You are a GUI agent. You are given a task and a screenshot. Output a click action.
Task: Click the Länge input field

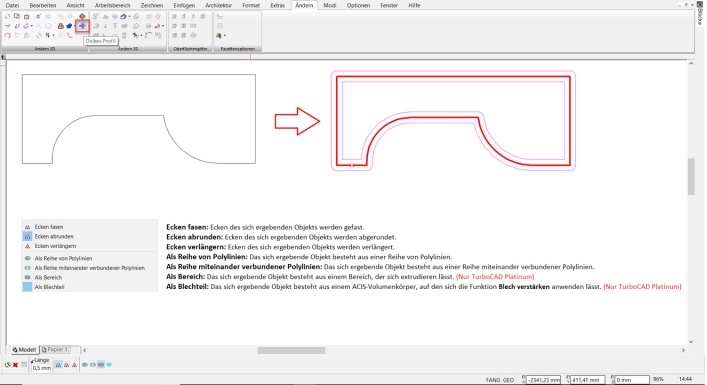(41, 368)
